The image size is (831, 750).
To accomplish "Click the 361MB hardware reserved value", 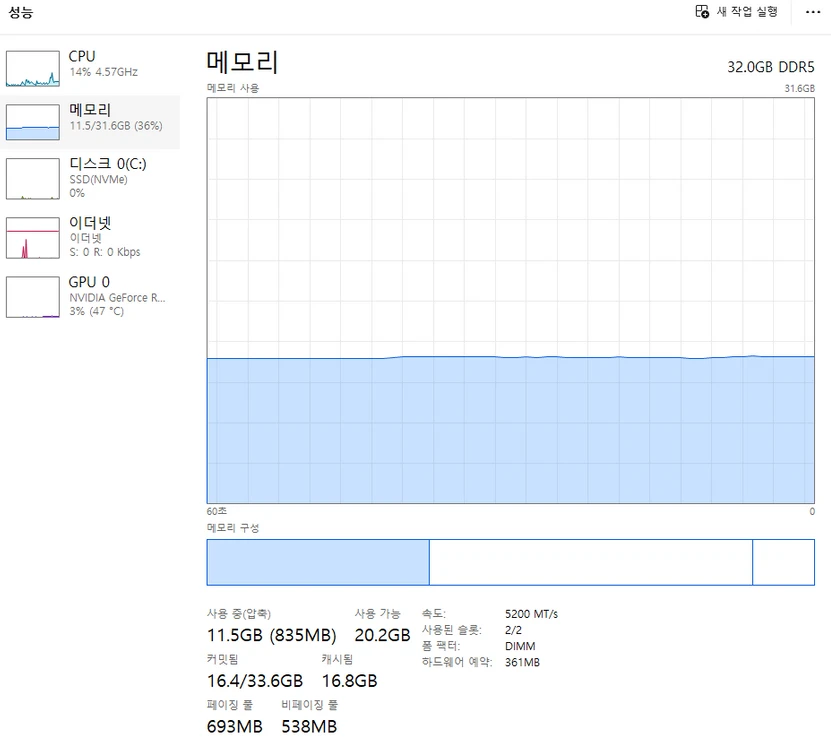I will (x=522, y=662).
